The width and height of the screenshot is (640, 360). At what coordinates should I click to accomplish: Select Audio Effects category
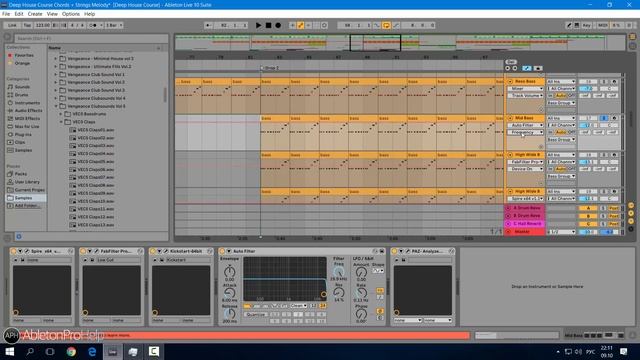[x=28, y=111]
